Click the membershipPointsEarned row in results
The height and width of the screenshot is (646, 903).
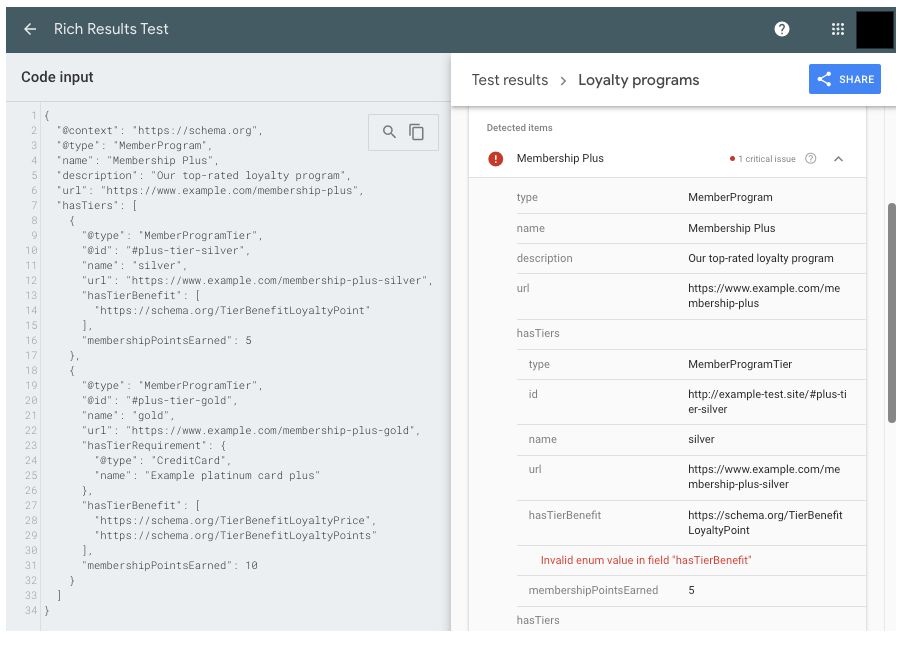click(691, 591)
